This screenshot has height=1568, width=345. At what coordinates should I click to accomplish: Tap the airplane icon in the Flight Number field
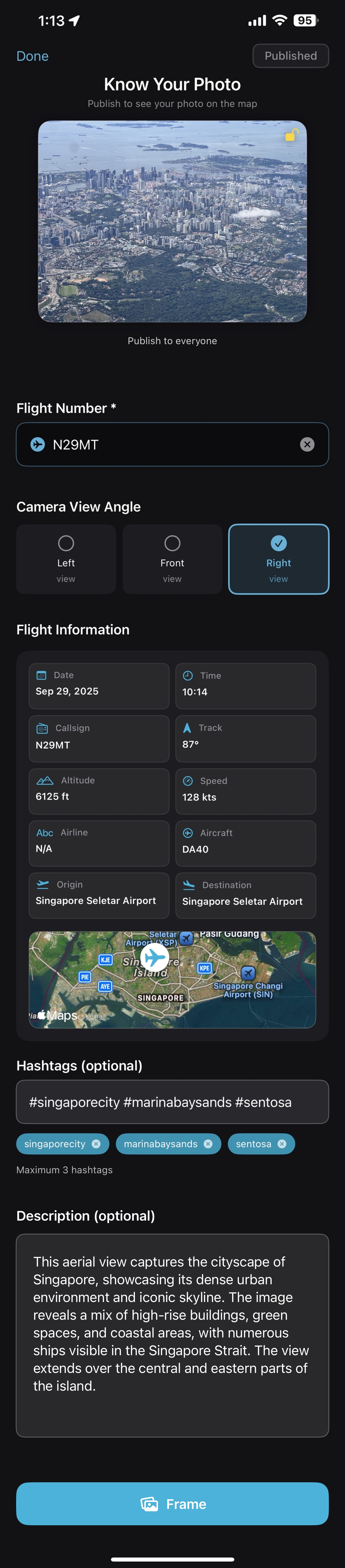(38, 444)
